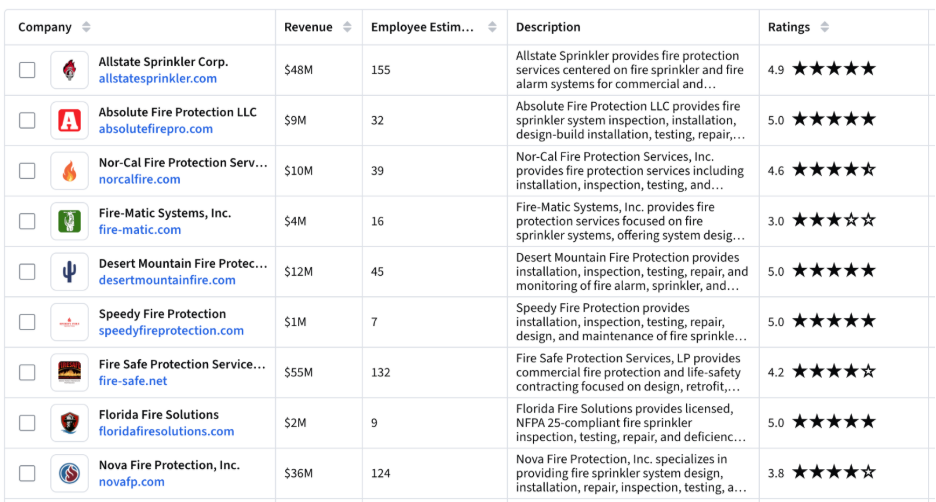936x502 pixels.
Task: Click the Florida Fire Solutions shield logo
Action: [70, 423]
